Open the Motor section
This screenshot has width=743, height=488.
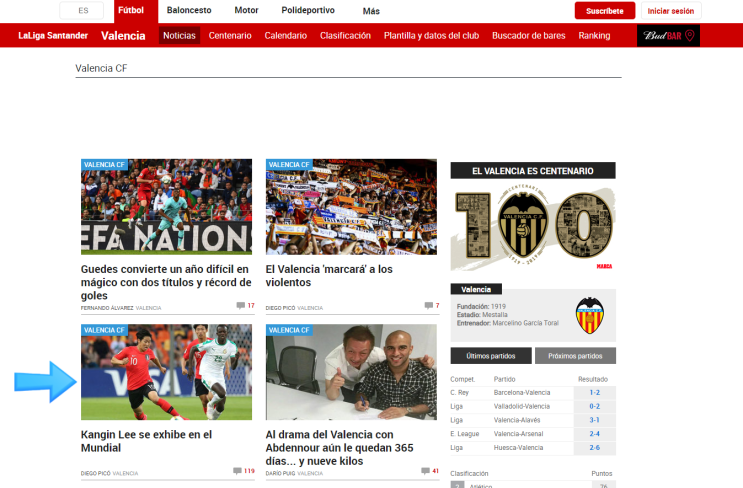(x=246, y=10)
